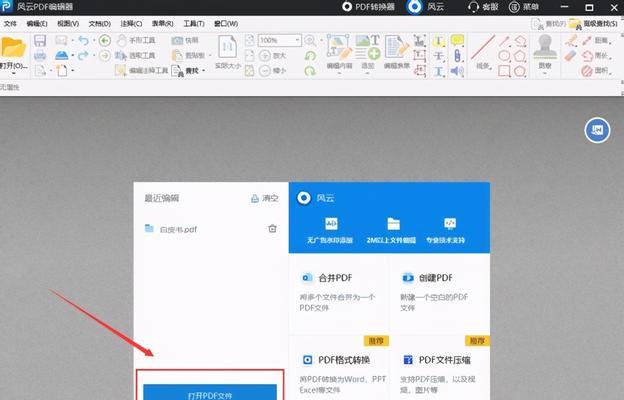Viewport: 624px width, 400px height.
Task: Open the 工具(T) menu
Action: pos(194,24)
